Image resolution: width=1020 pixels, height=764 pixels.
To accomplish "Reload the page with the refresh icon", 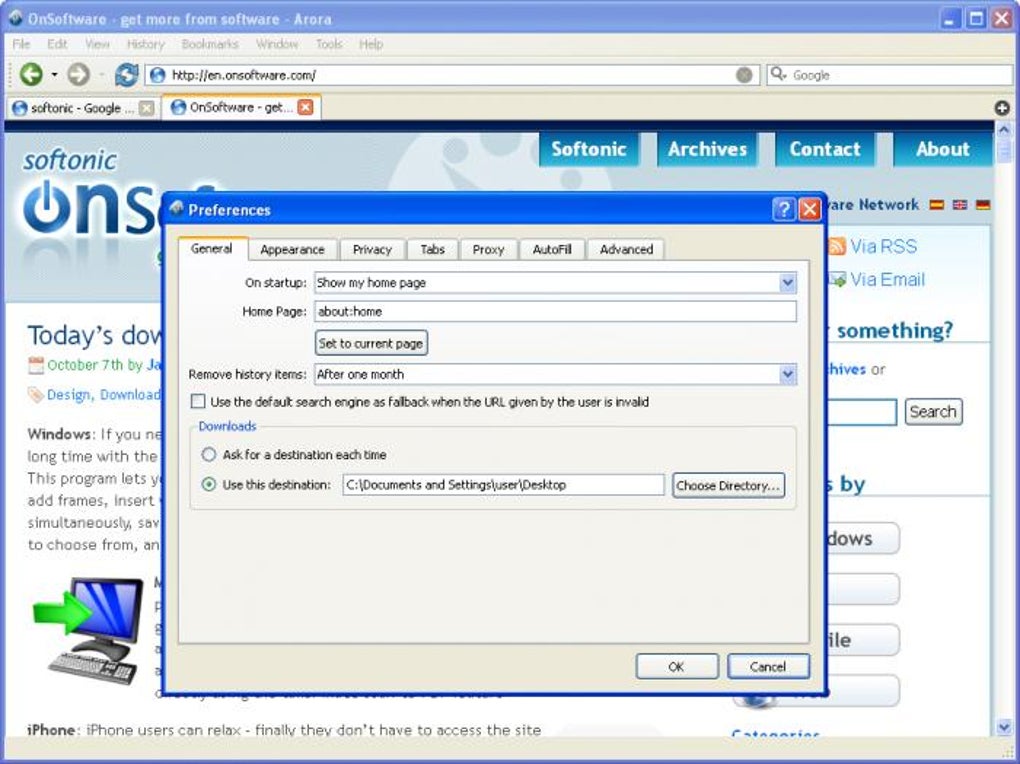I will click(127, 75).
